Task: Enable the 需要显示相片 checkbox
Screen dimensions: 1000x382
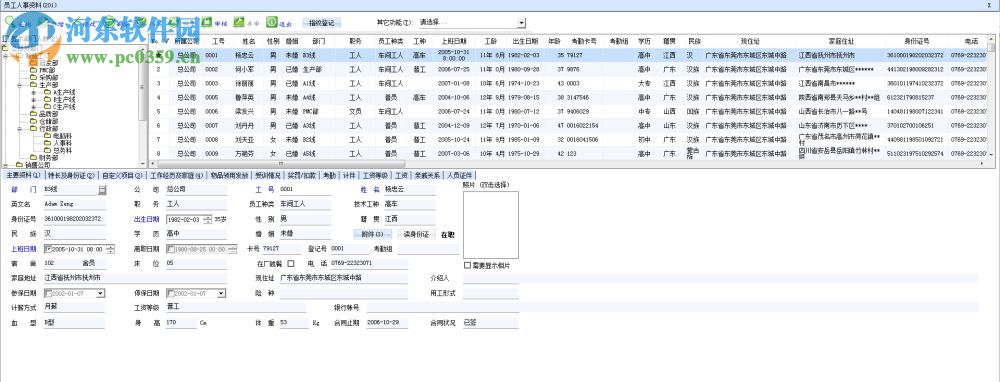Action: pos(467,265)
